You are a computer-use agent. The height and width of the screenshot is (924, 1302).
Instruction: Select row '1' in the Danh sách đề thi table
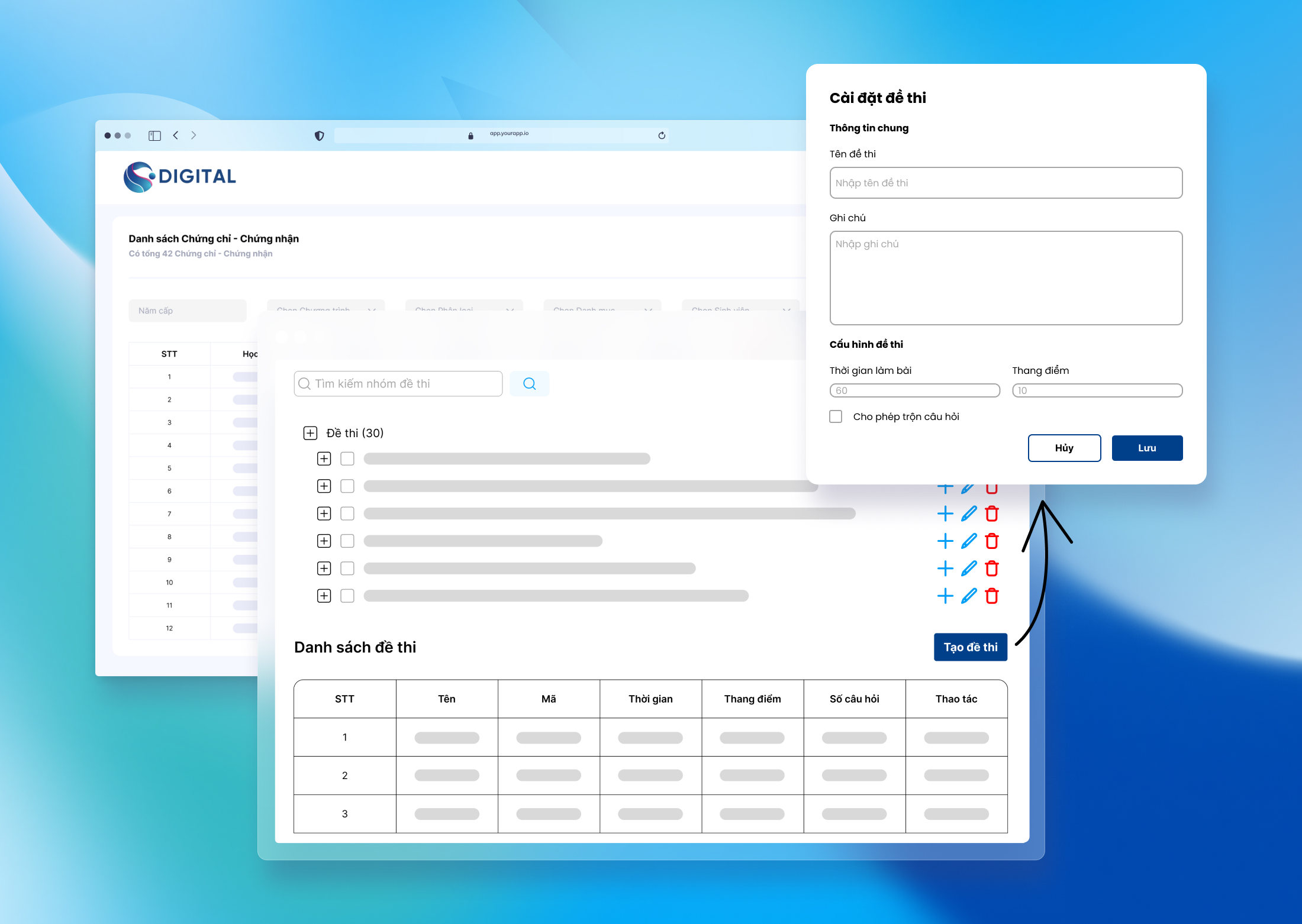650,737
